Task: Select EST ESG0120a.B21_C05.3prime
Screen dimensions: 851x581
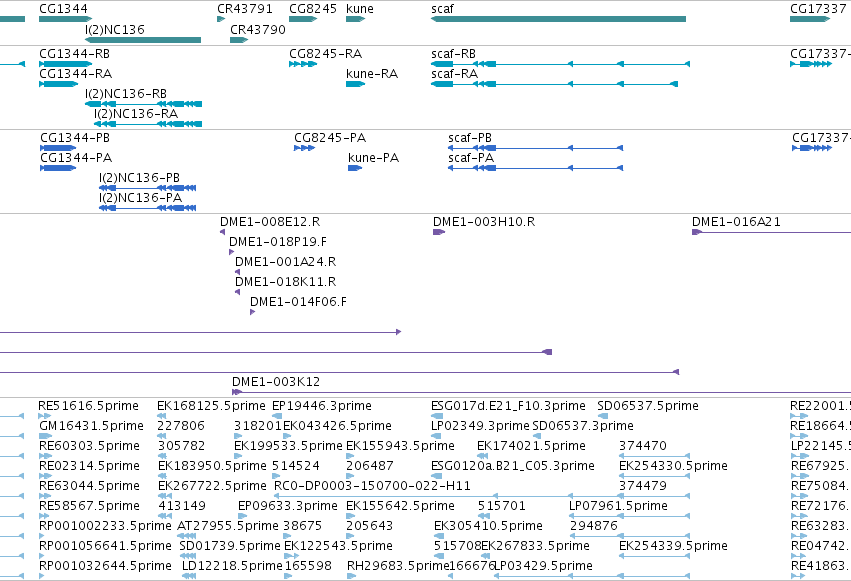Action: [436, 476]
